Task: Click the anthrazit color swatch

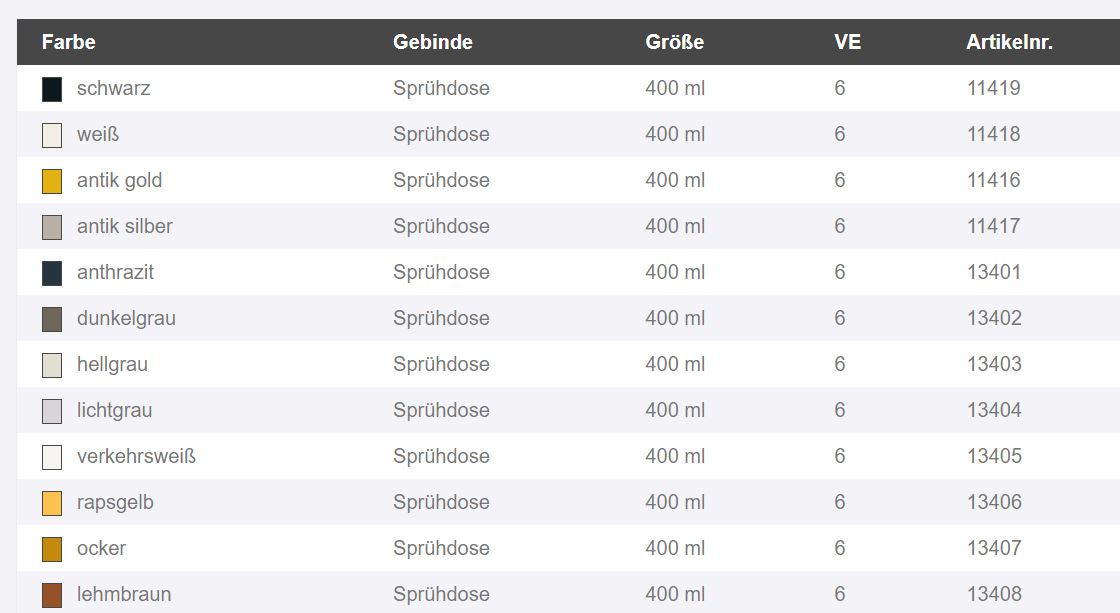Action: click(52, 274)
